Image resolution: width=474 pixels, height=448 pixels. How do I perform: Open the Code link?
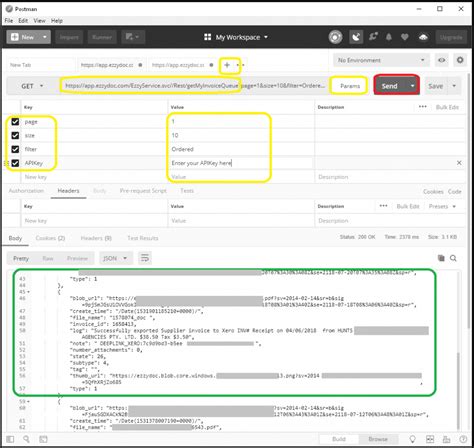click(x=455, y=192)
